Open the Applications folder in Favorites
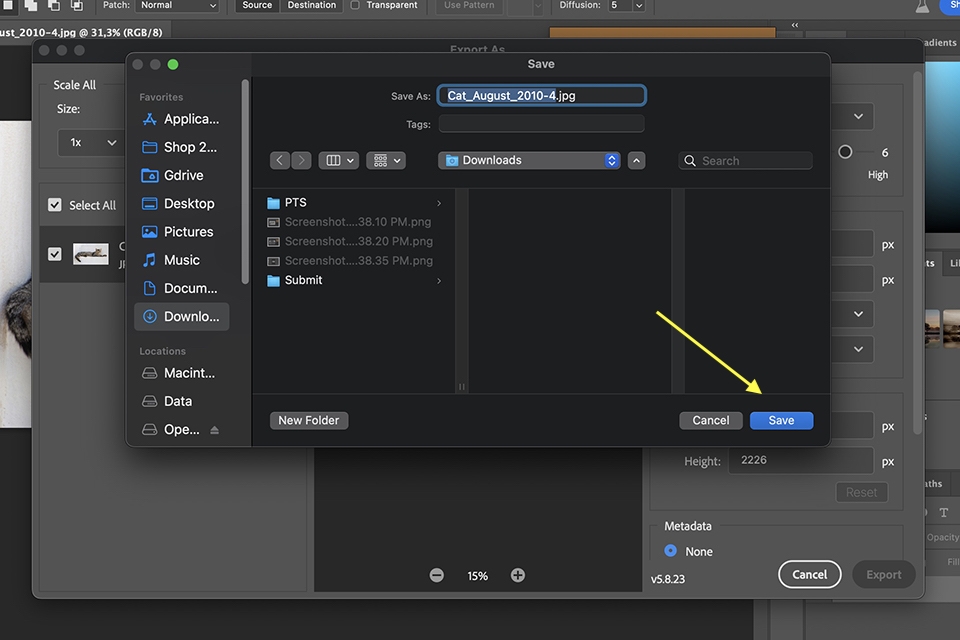The image size is (960, 640). 181,119
